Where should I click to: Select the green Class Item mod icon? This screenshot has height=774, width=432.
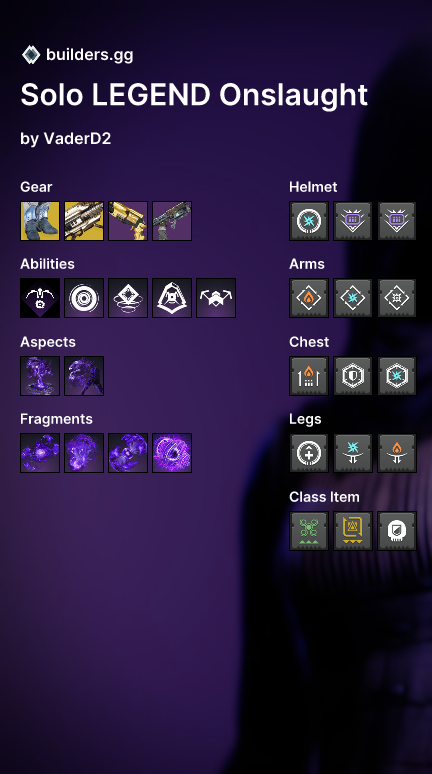(x=309, y=531)
